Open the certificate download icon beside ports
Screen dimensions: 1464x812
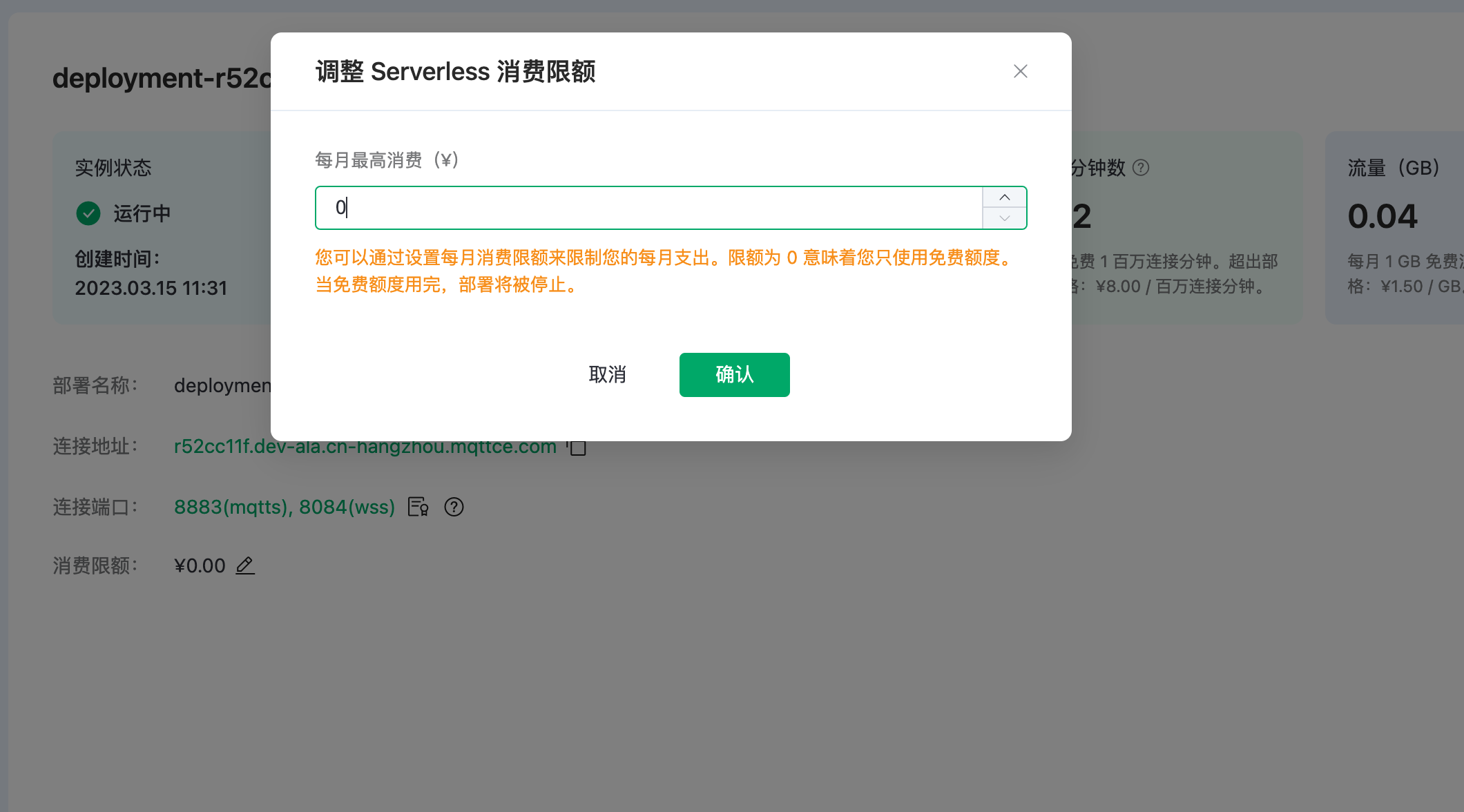[x=418, y=507]
